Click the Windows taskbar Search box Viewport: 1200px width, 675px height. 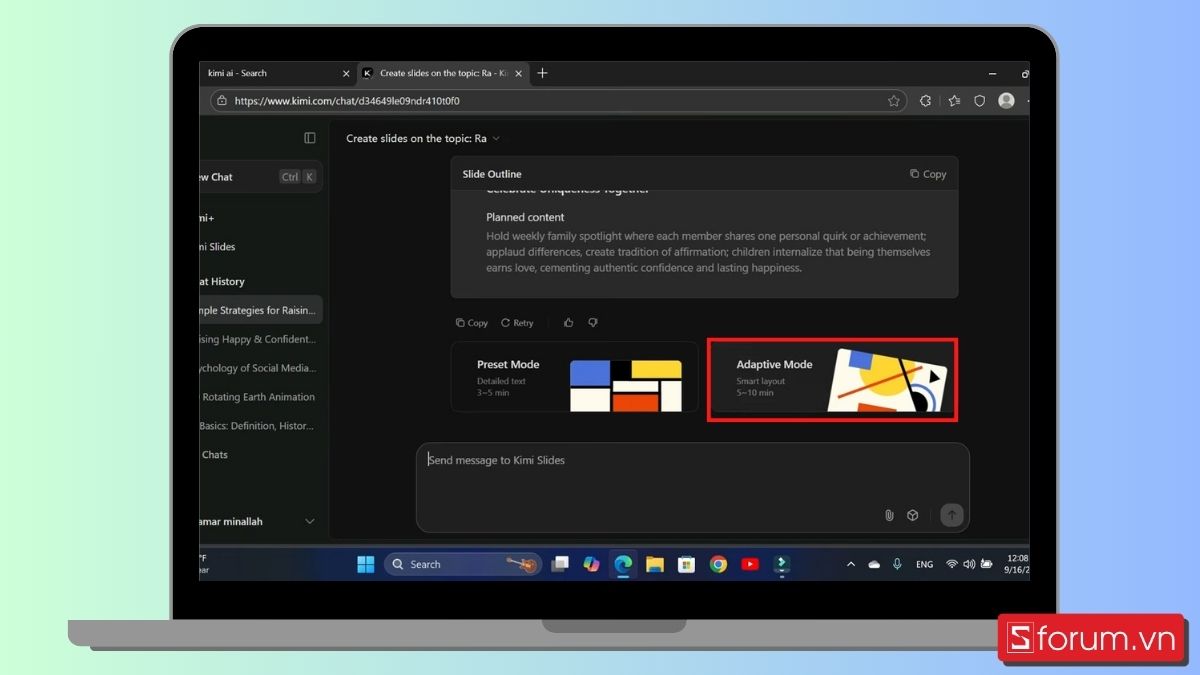point(462,564)
